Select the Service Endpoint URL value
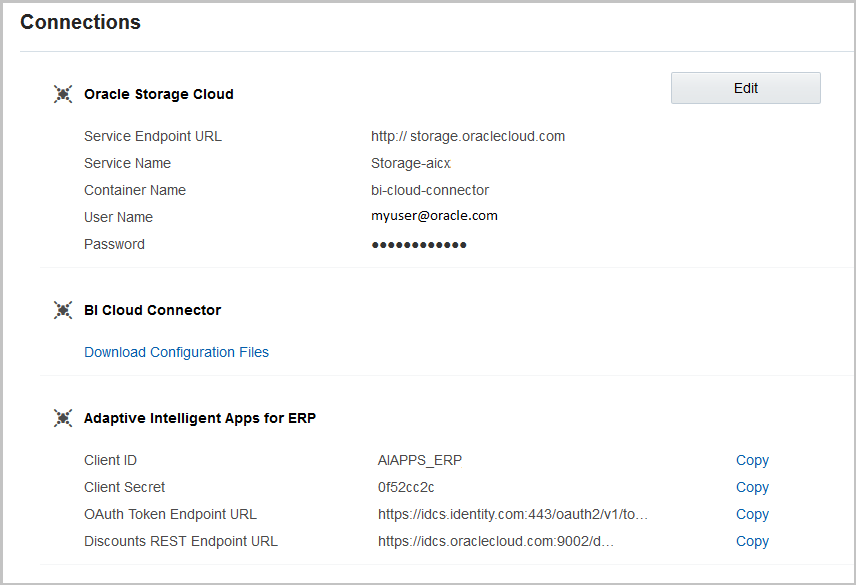856x585 pixels. (x=468, y=136)
